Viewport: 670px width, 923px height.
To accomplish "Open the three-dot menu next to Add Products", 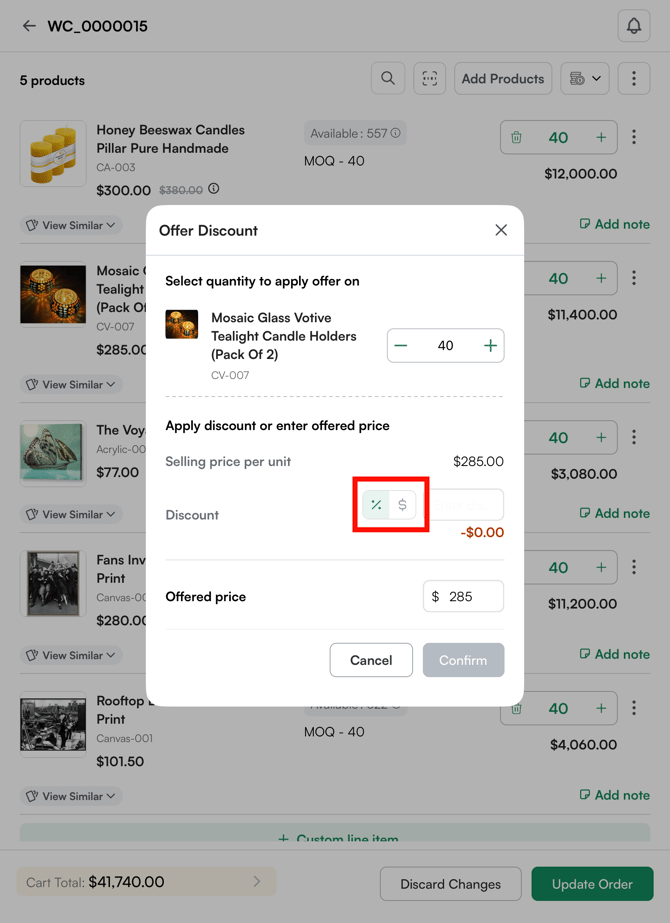I will 634,78.
